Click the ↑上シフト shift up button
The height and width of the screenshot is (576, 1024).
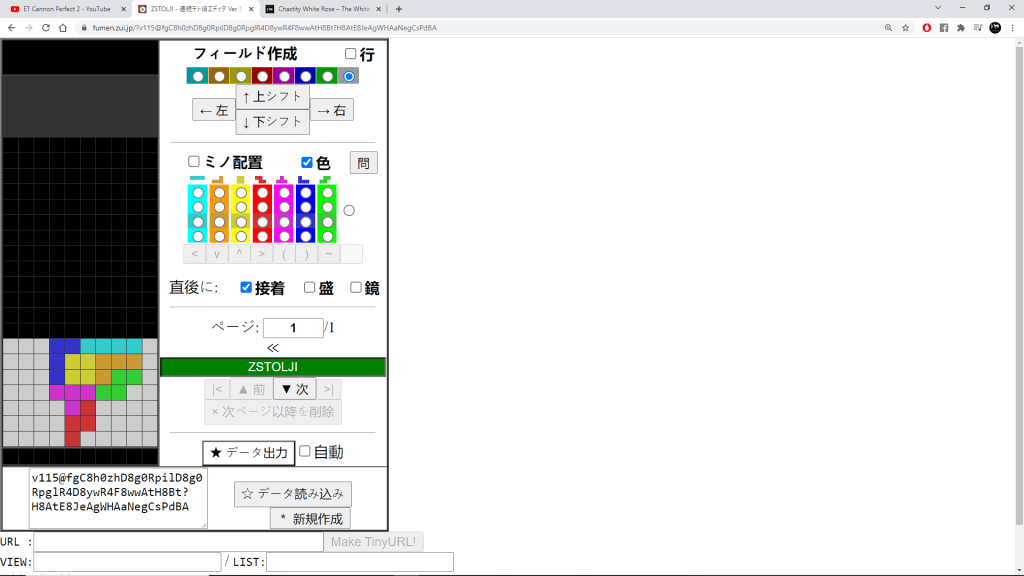pos(272,97)
